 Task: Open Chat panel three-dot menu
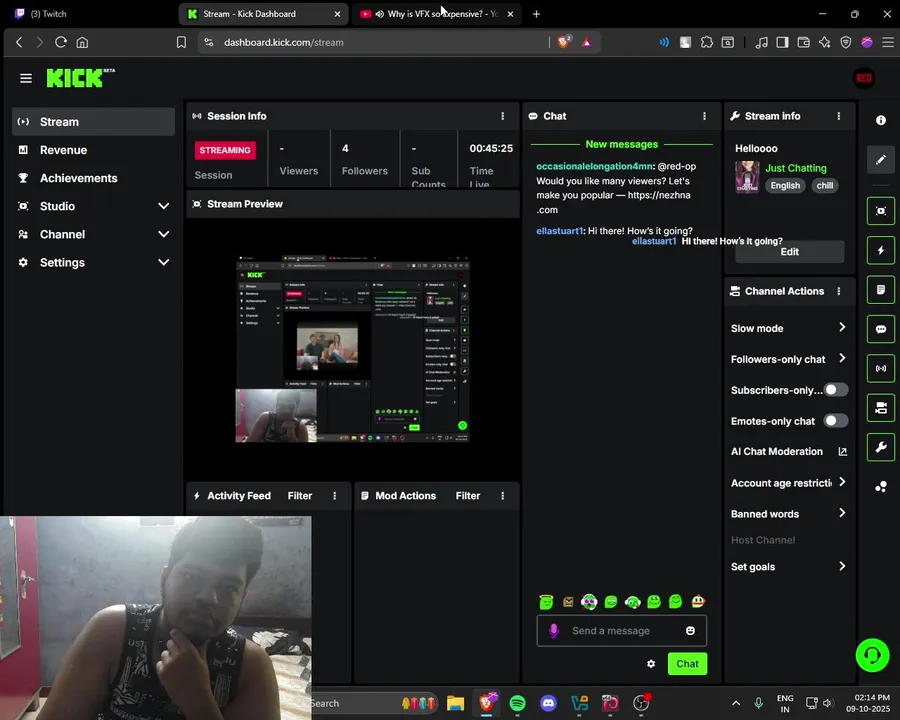tap(704, 116)
